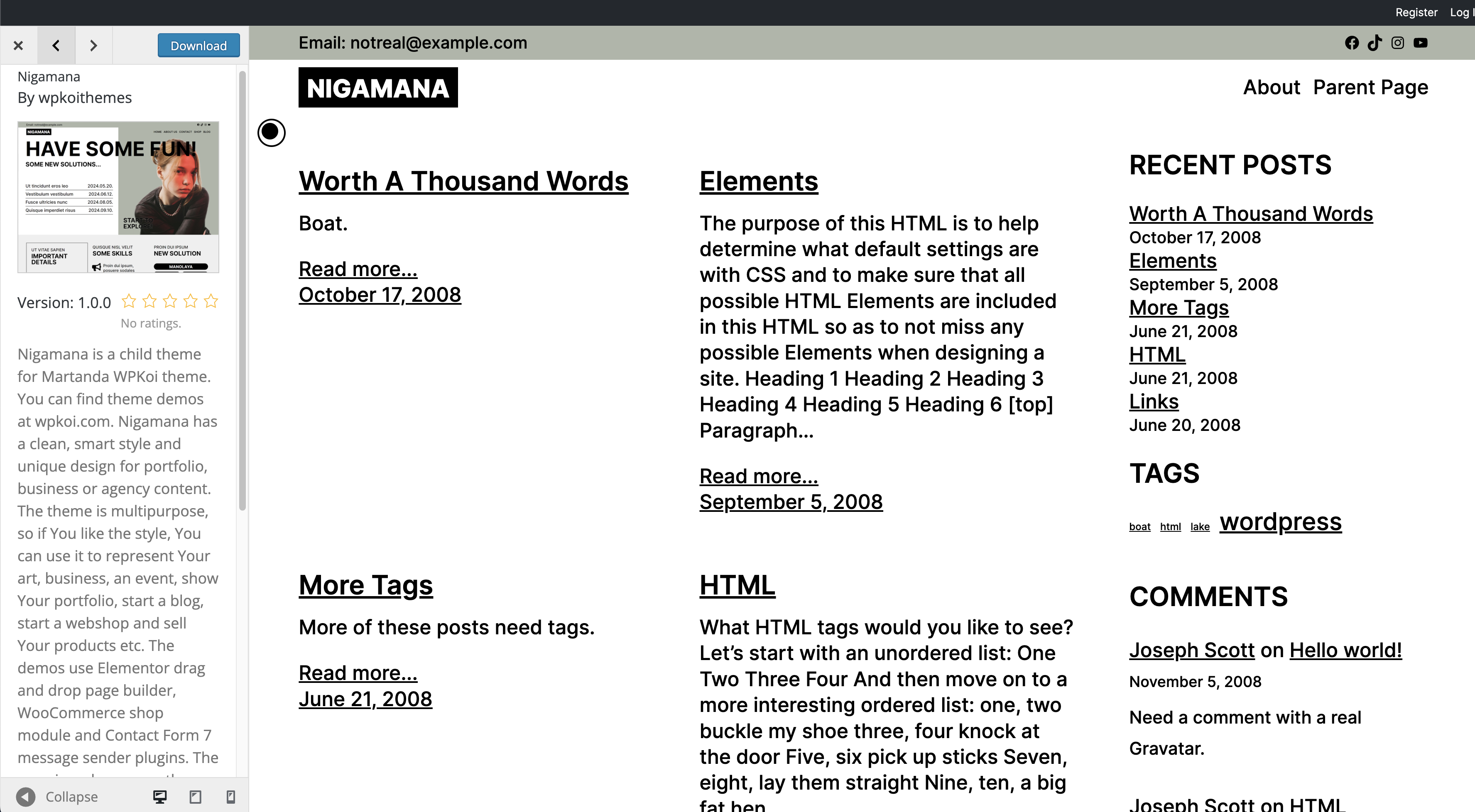Click the right navigation arrow

click(x=94, y=45)
